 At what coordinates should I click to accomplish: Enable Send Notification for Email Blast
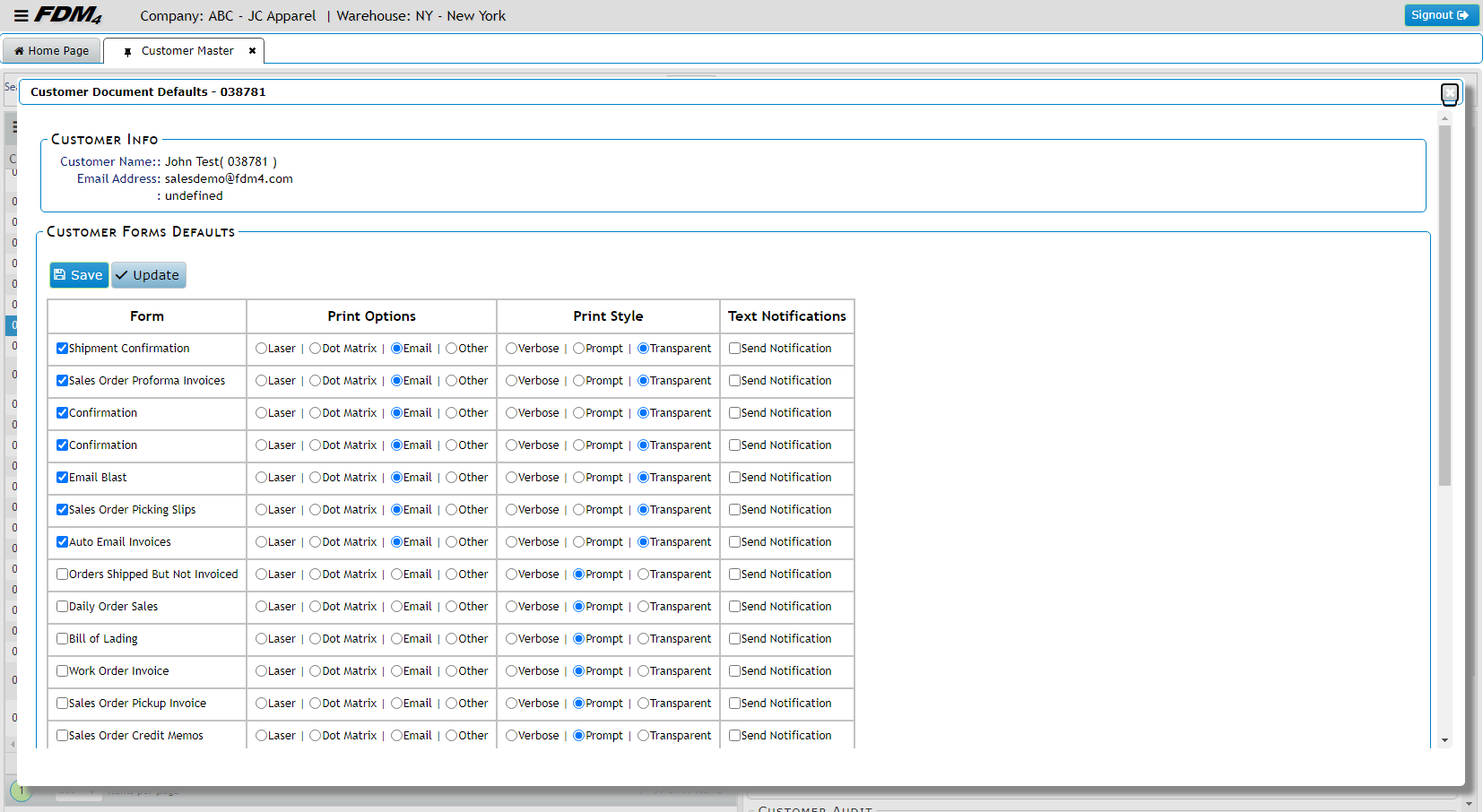click(x=734, y=478)
